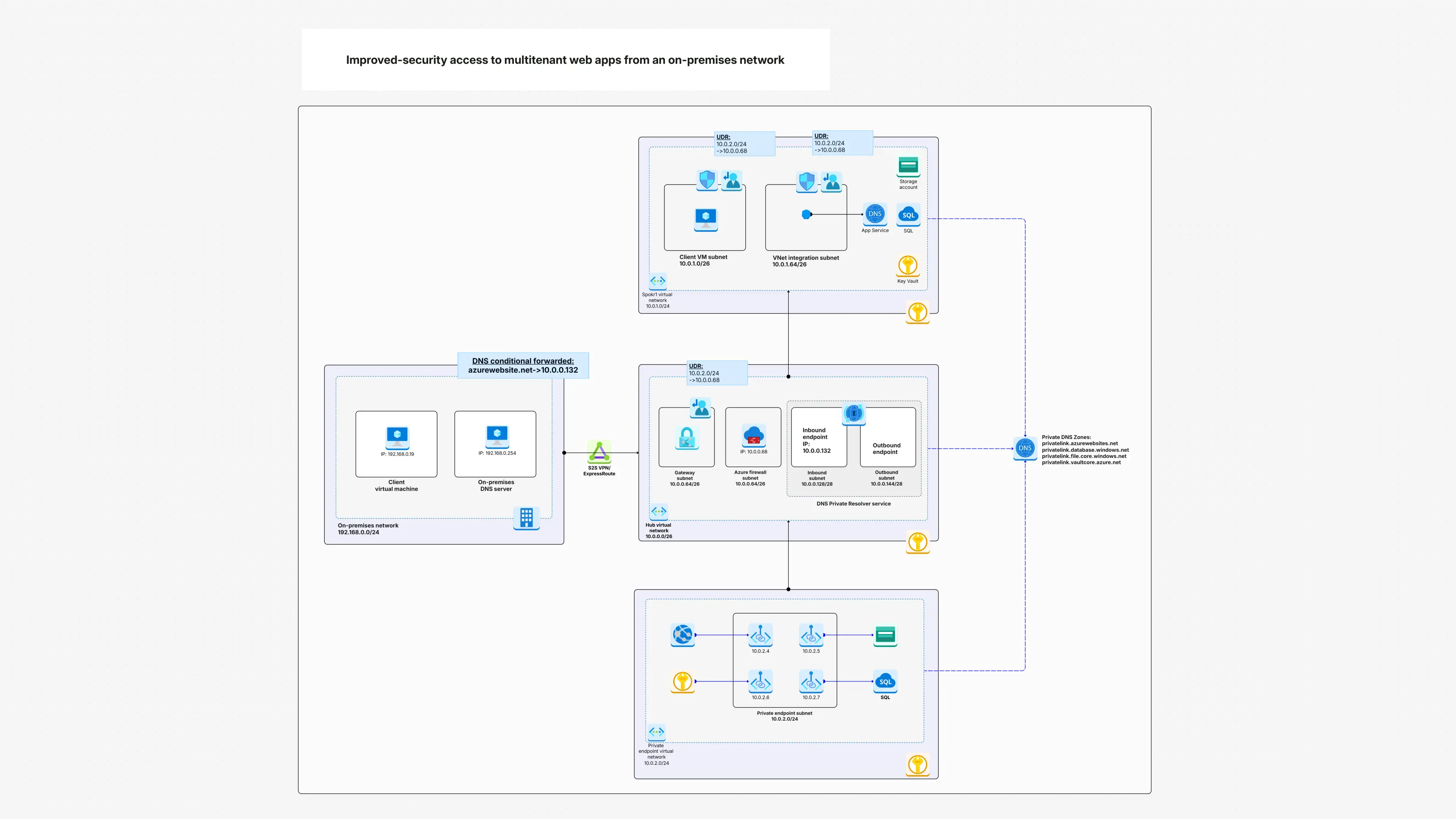Click the globe icon in private endpoint subnet

click(x=682, y=635)
